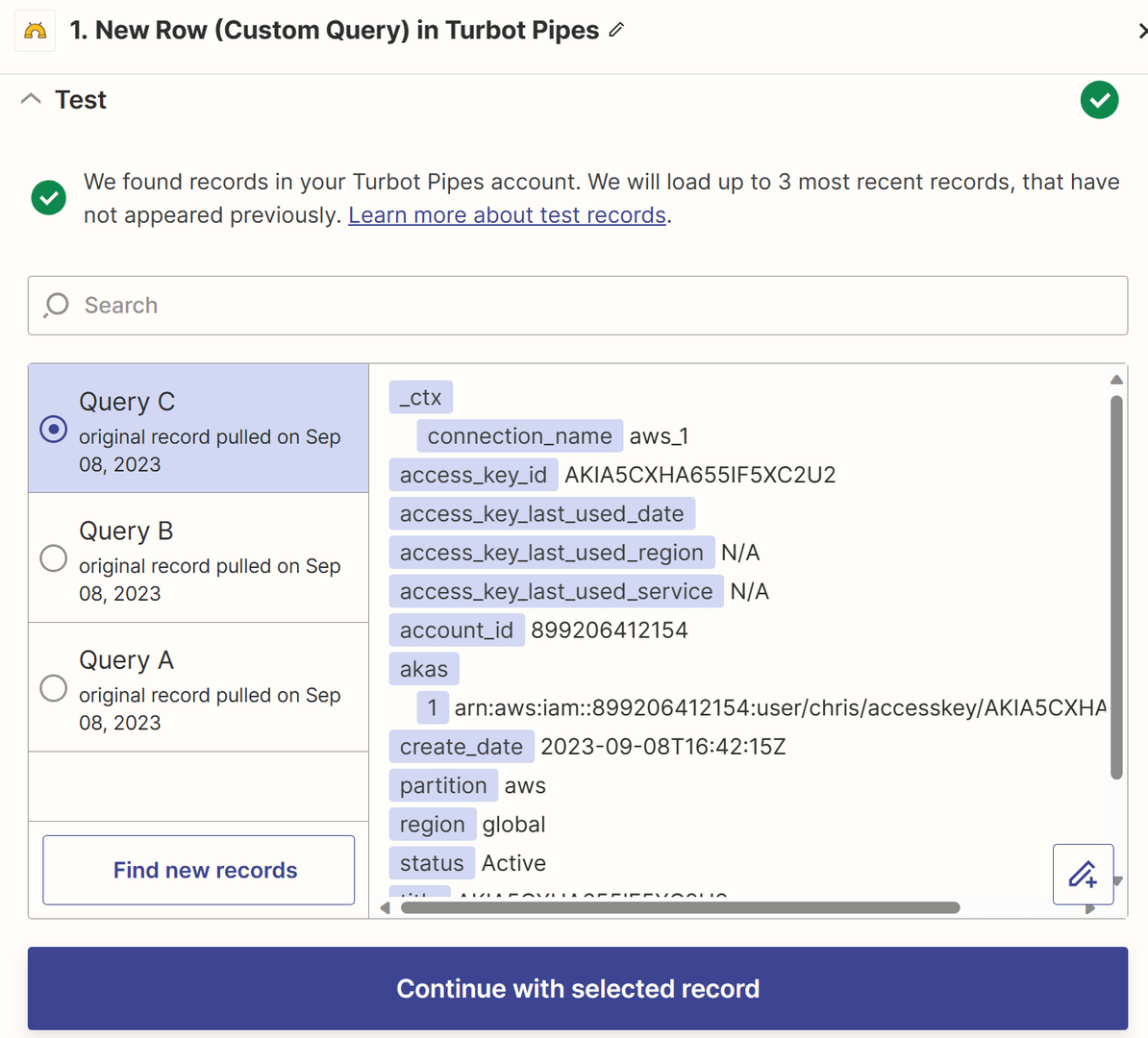Click the account_id field label
1148x1038 pixels.
tap(457, 630)
